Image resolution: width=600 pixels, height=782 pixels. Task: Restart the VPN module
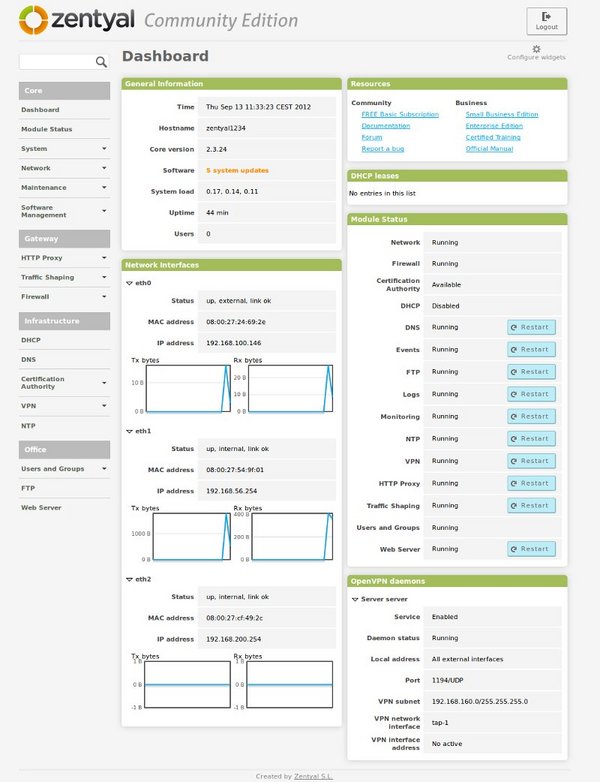pos(531,461)
